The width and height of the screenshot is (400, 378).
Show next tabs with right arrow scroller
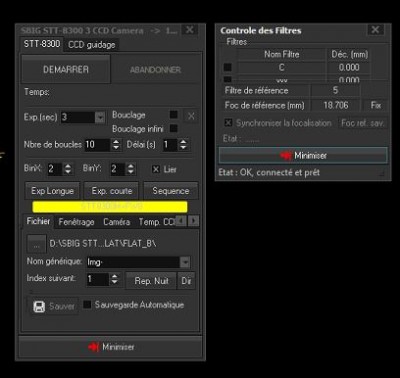click(194, 221)
